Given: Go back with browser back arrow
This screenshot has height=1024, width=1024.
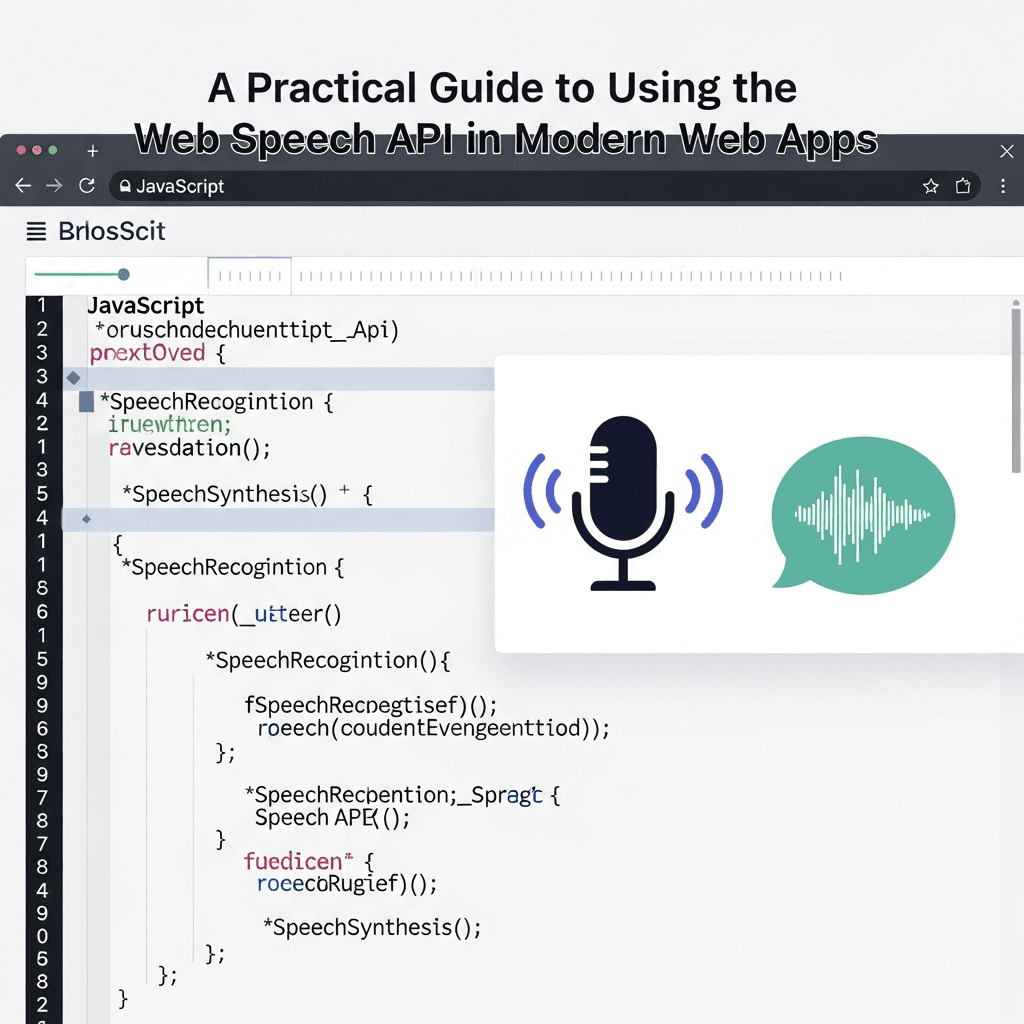Looking at the screenshot, I should [23, 185].
